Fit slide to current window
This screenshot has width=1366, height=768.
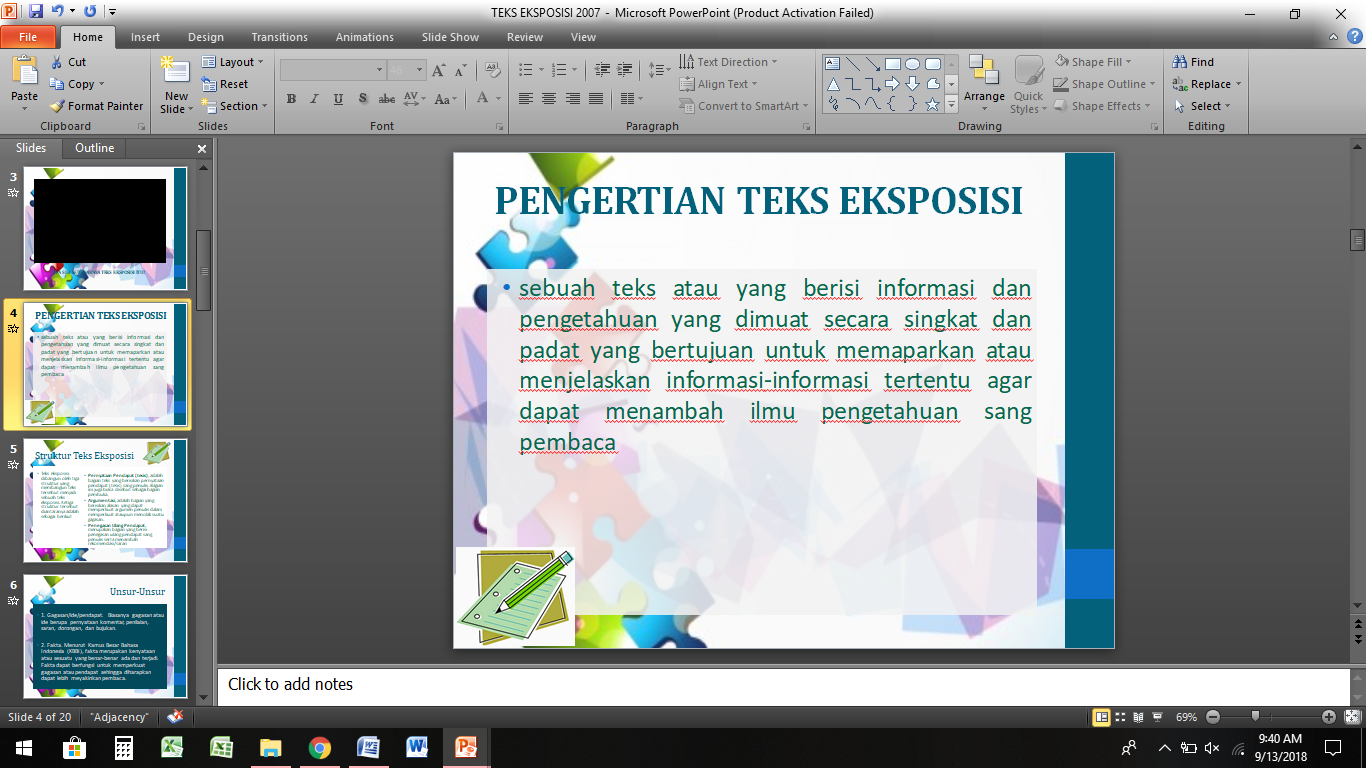[1352, 717]
